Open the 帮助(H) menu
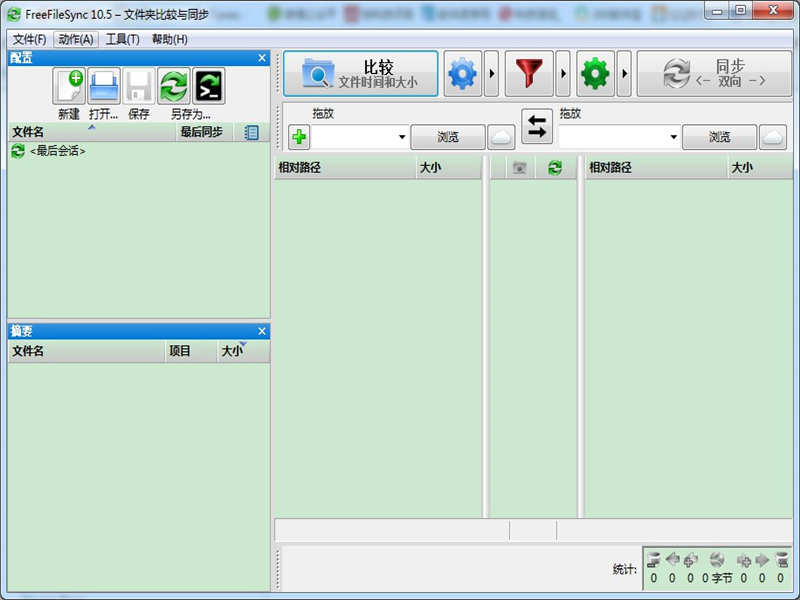This screenshot has width=800, height=600. click(169, 39)
